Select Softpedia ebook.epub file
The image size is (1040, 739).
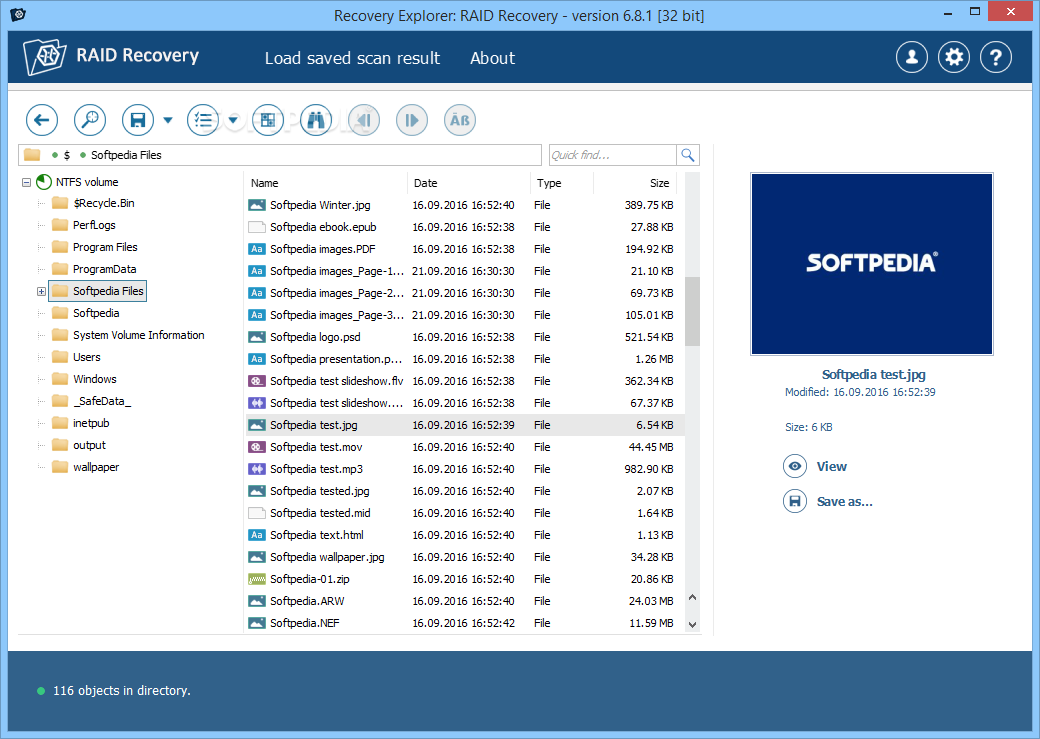464,227
